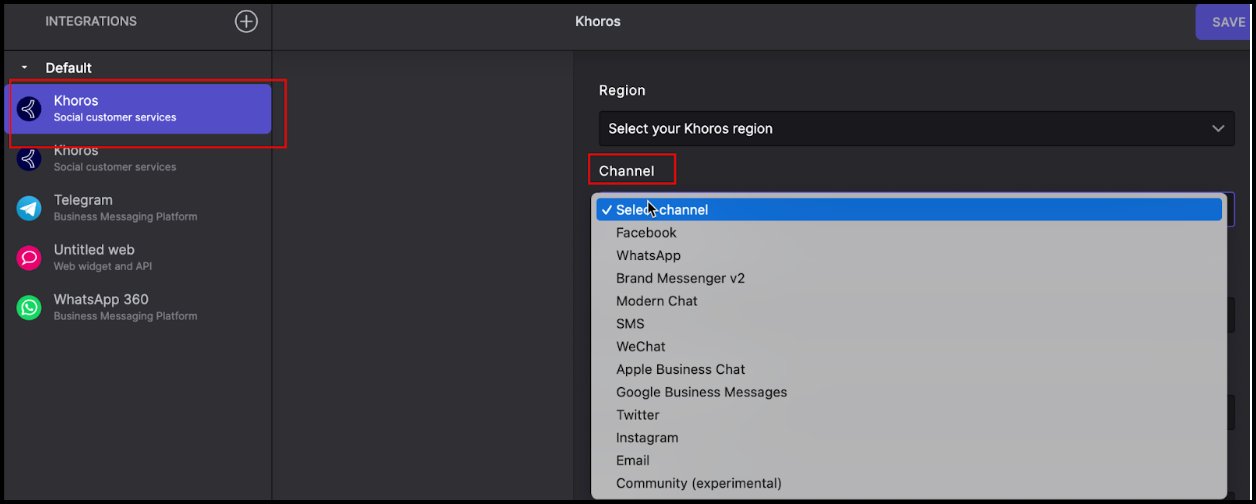Click the WhatsApp 360 green icon
The height and width of the screenshot is (504, 1256).
tap(29, 307)
